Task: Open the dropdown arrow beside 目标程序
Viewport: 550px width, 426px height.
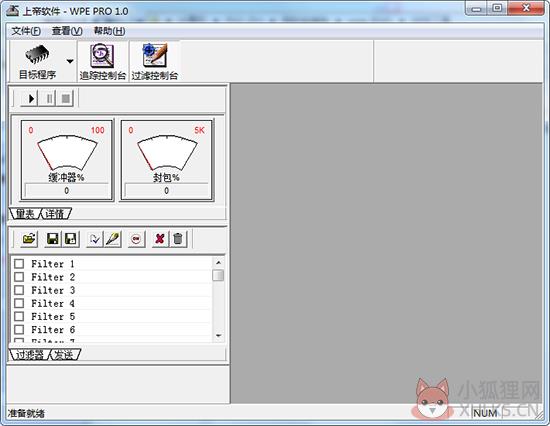Action: click(70, 61)
